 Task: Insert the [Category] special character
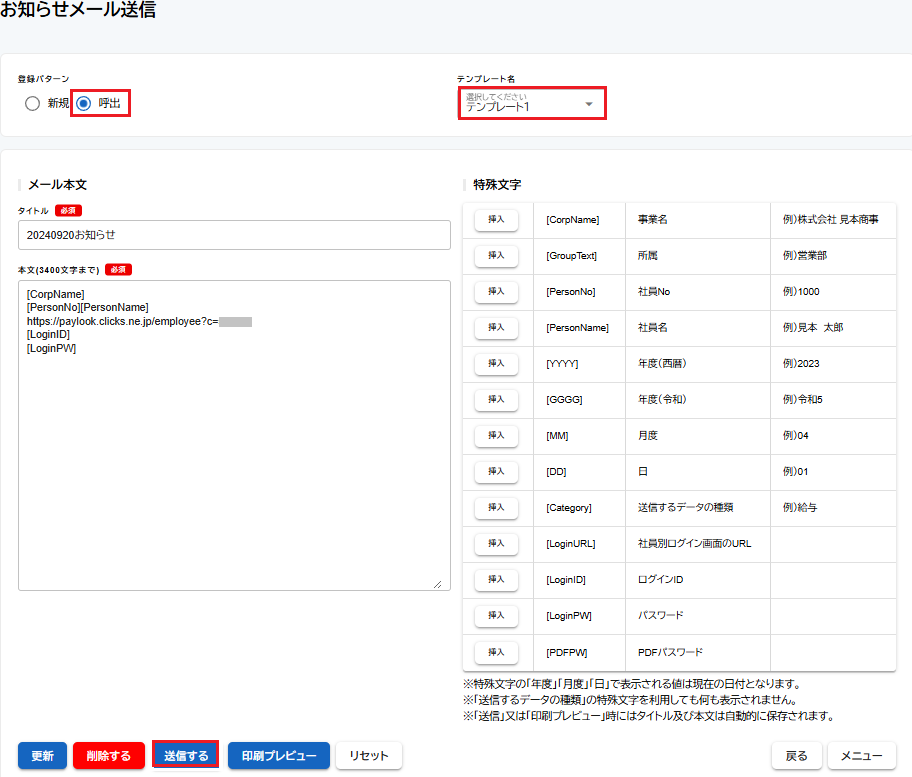coord(496,508)
